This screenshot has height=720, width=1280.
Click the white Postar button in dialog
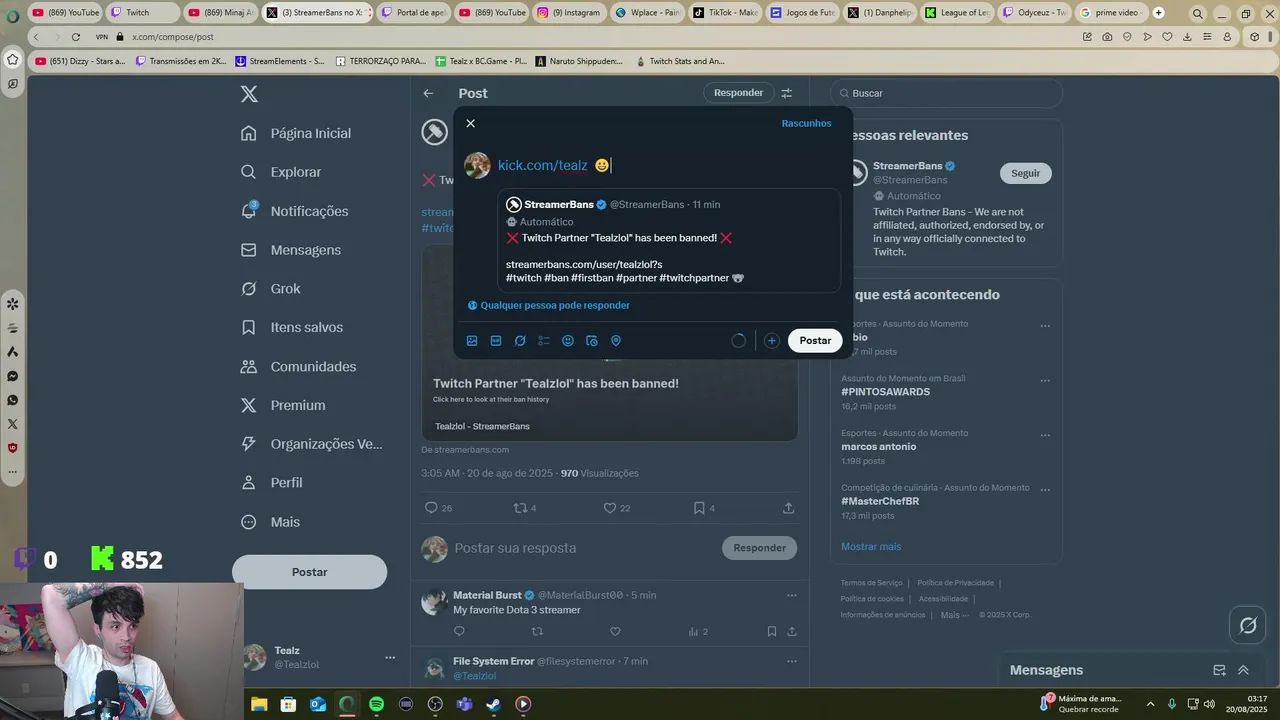pyautogui.click(x=815, y=341)
